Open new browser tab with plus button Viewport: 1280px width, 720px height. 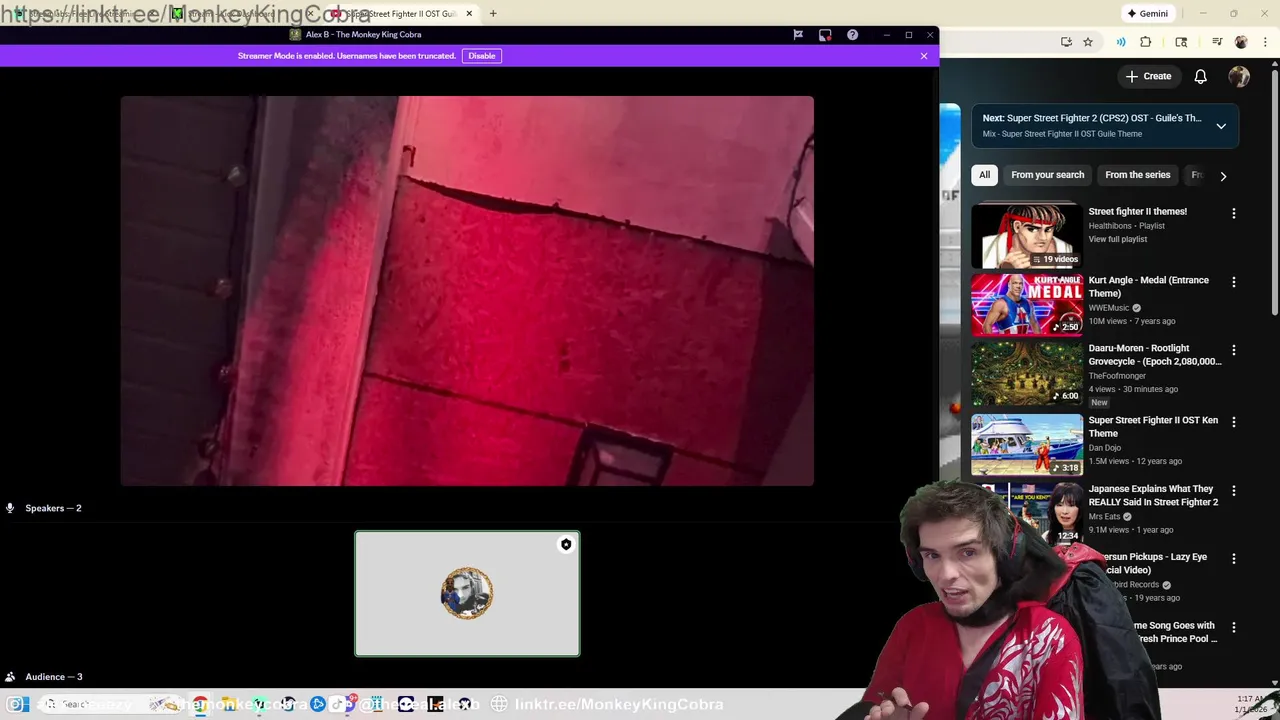click(x=493, y=14)
